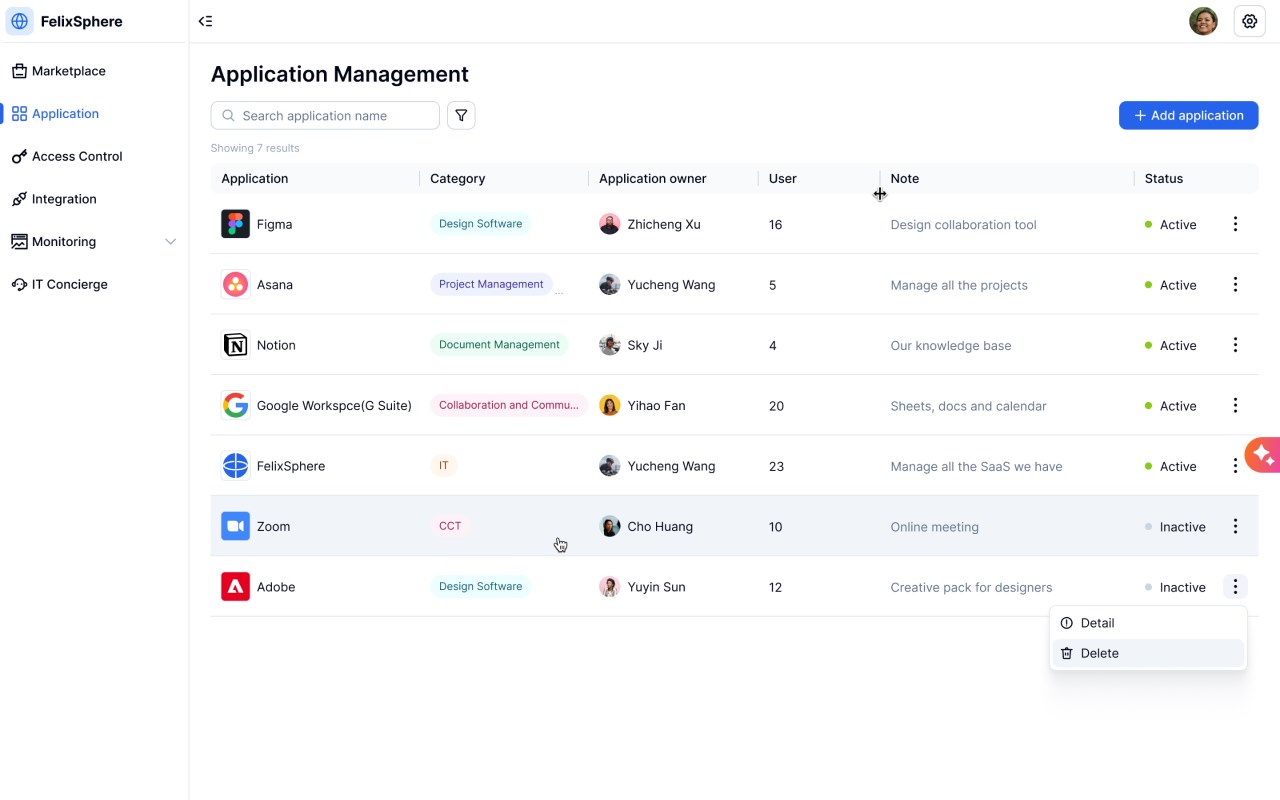
Task: Choose Detail from the context menu
Action: coord(1097,623)
